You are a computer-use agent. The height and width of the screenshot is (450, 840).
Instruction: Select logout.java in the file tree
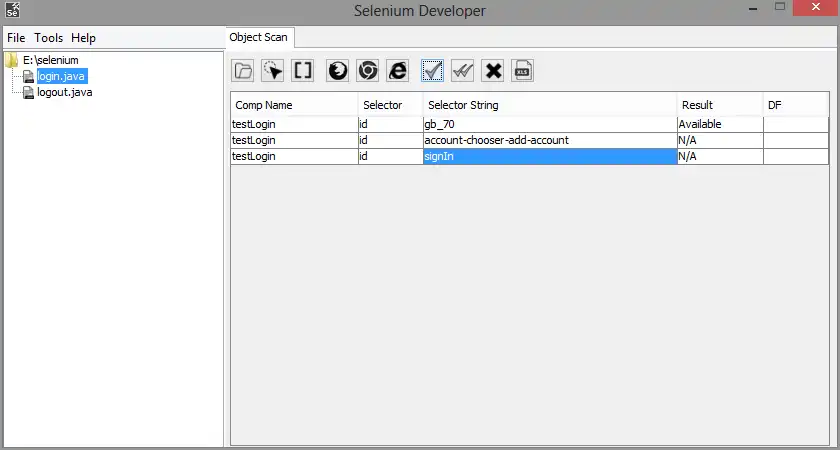point(65,92)
